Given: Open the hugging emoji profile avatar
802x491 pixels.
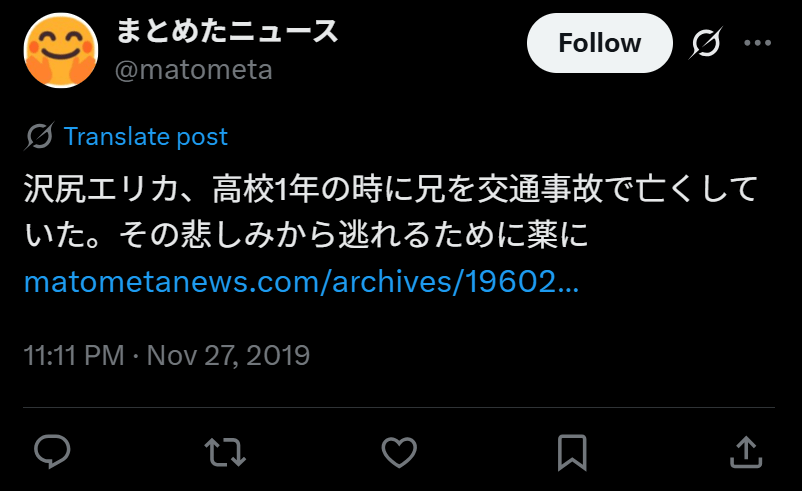Looking at the screenshot, I should coord(60,51).
